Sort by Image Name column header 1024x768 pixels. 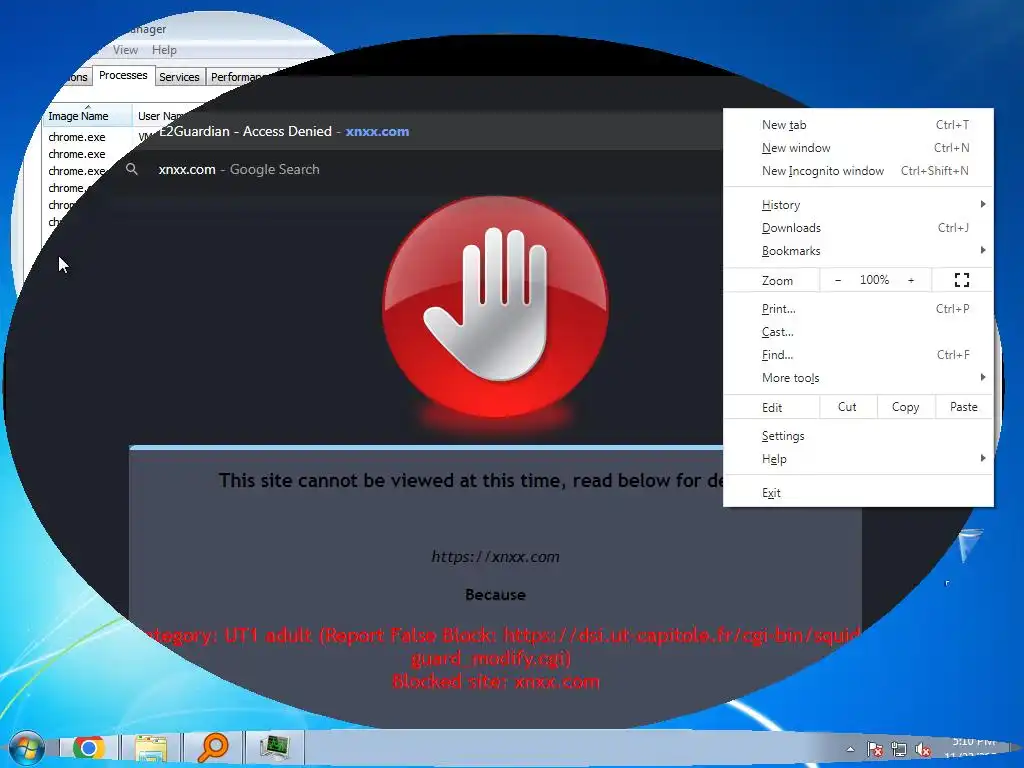pos(88,116)
